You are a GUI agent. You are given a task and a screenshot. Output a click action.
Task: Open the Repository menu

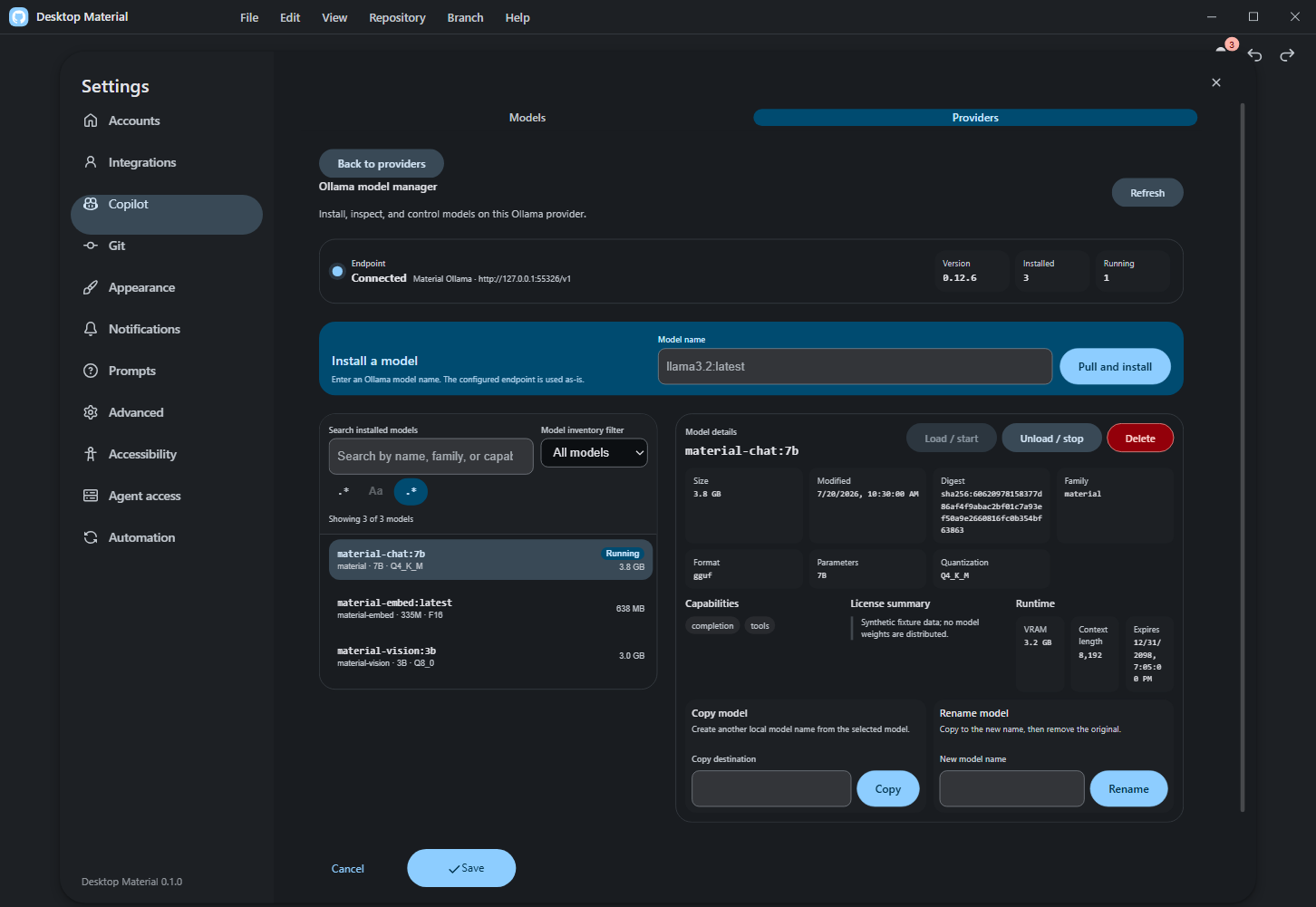coord(397,17)
